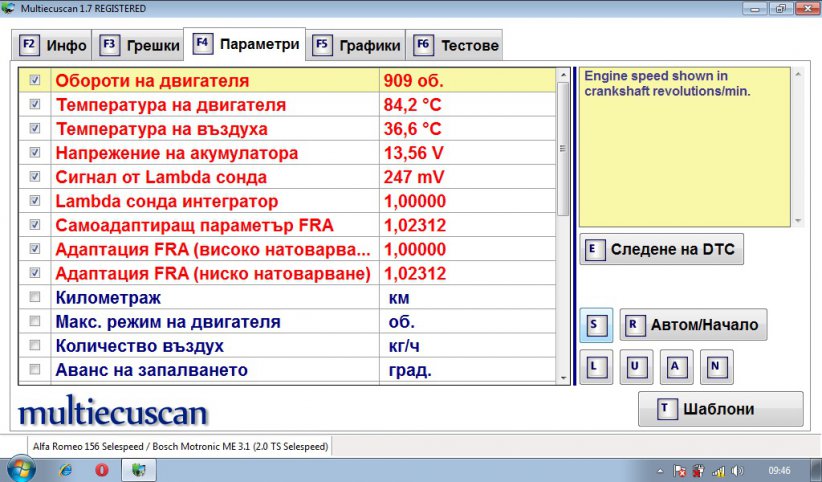Open Internet Explorer from the taskbar

[66, 468]
